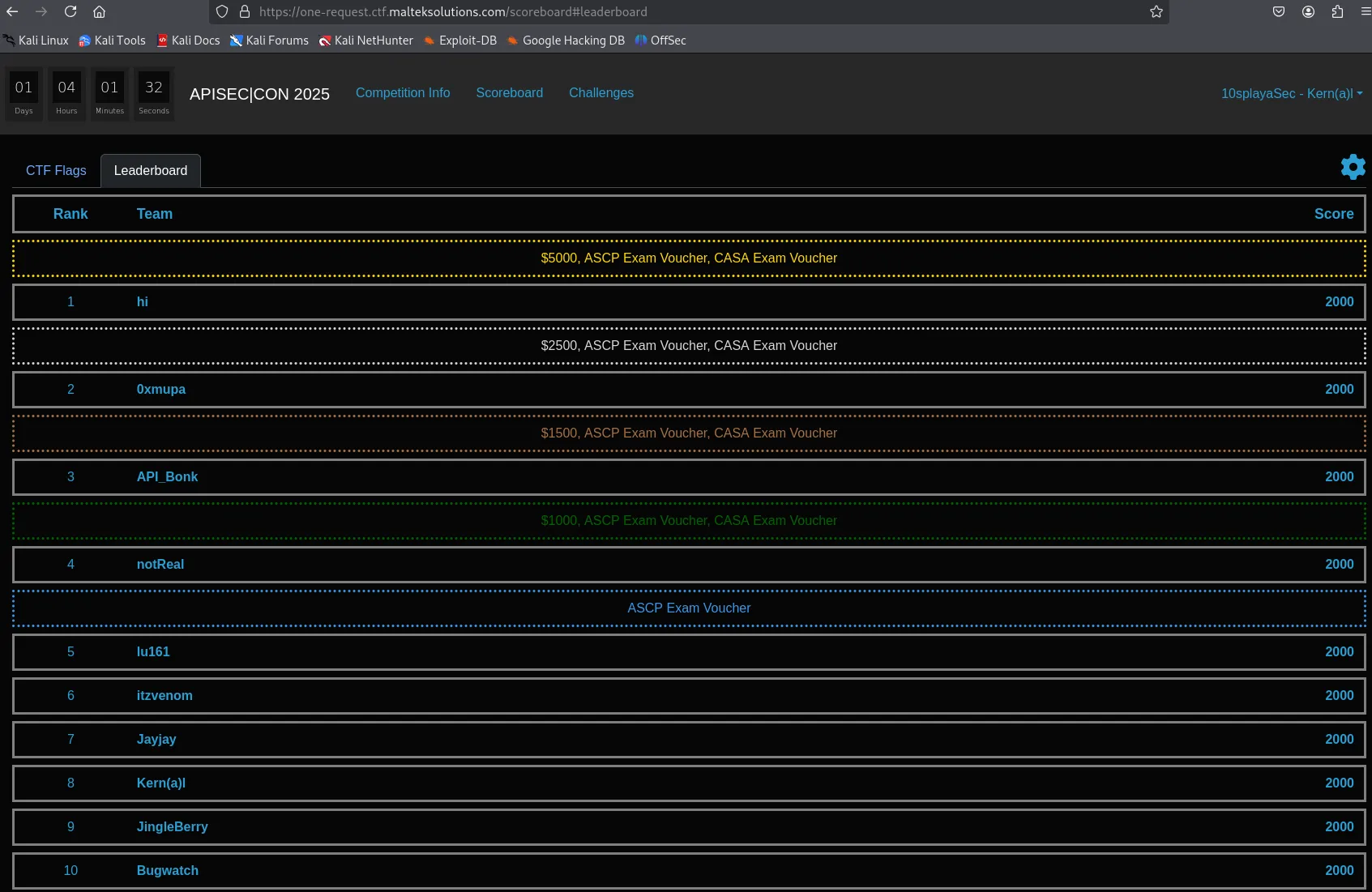Click the browser forward arrow
This screenshot has width=1372, height=892.
pos(41,11)
